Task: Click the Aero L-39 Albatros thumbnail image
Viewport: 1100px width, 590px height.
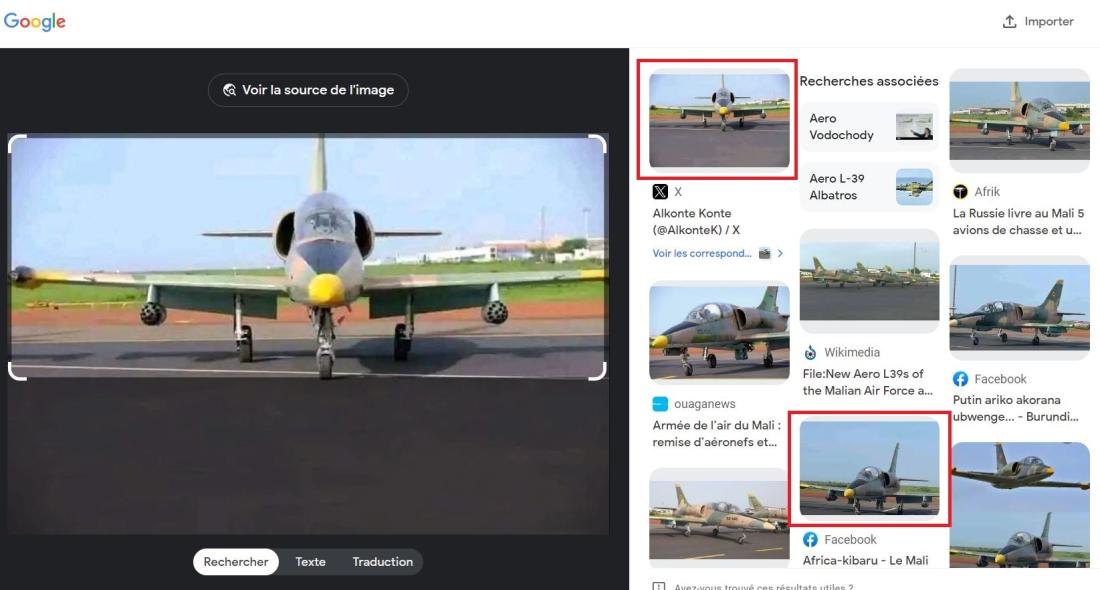Action: click(x=914, y=187)
